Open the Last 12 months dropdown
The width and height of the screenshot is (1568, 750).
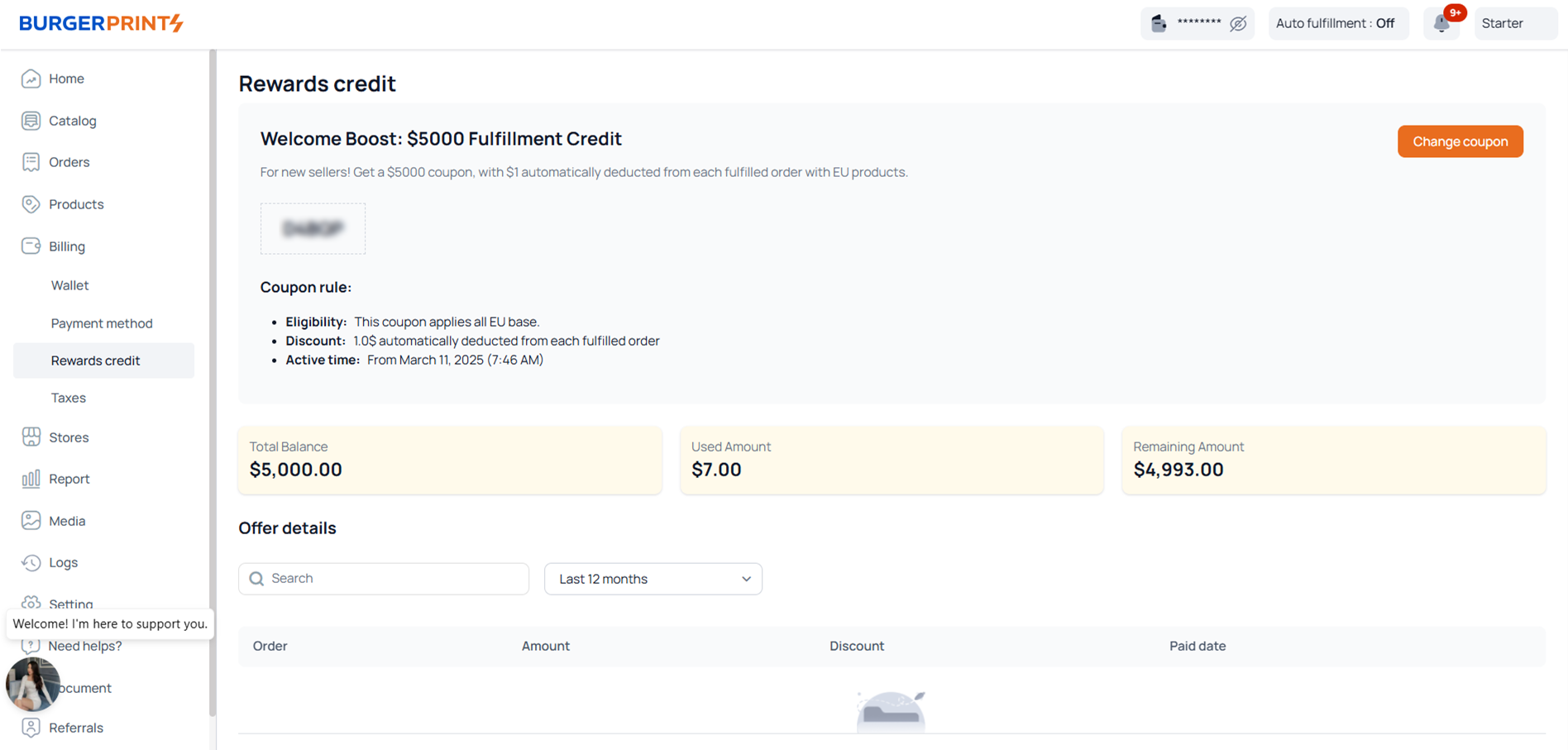tap(653, 579)
